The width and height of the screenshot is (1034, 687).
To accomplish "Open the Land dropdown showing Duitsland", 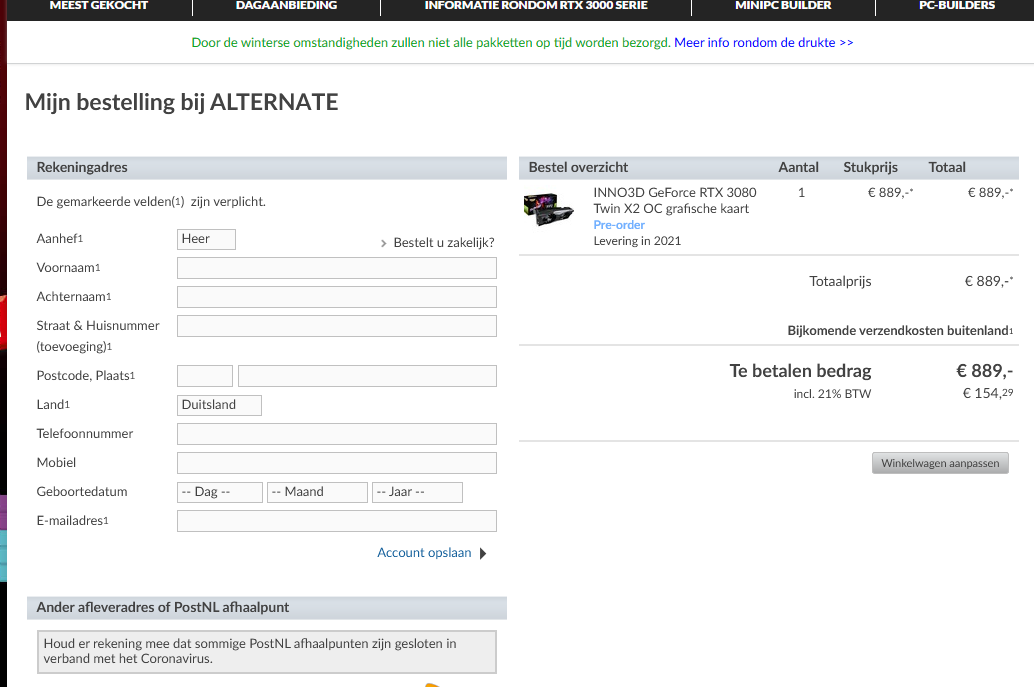I will 219,405.
